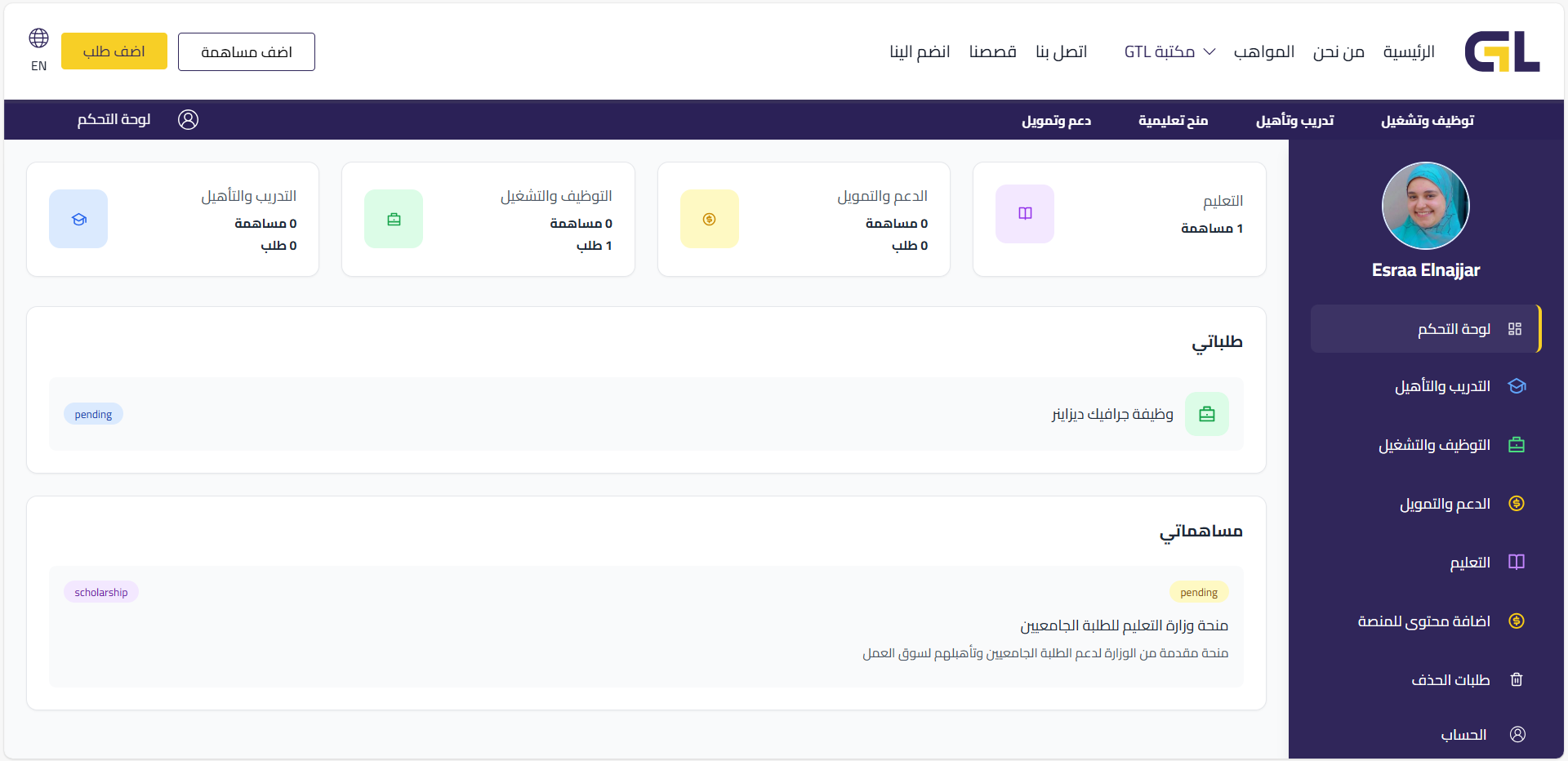Expand the مكتبة GTL dropdown menu
The image size is (1568, 761).
(1169, 52)
